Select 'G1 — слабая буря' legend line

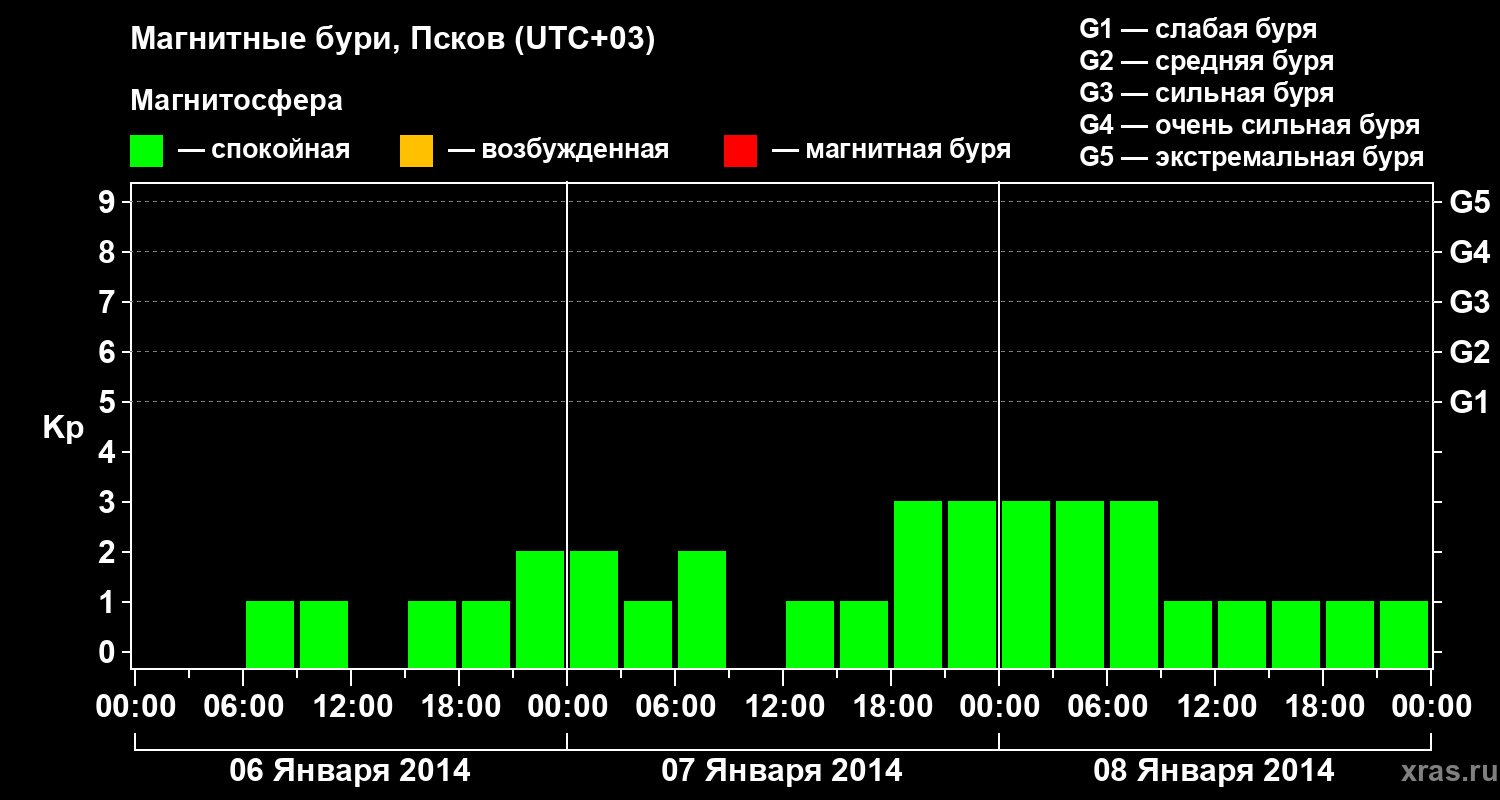click(x=1198, y=29)
